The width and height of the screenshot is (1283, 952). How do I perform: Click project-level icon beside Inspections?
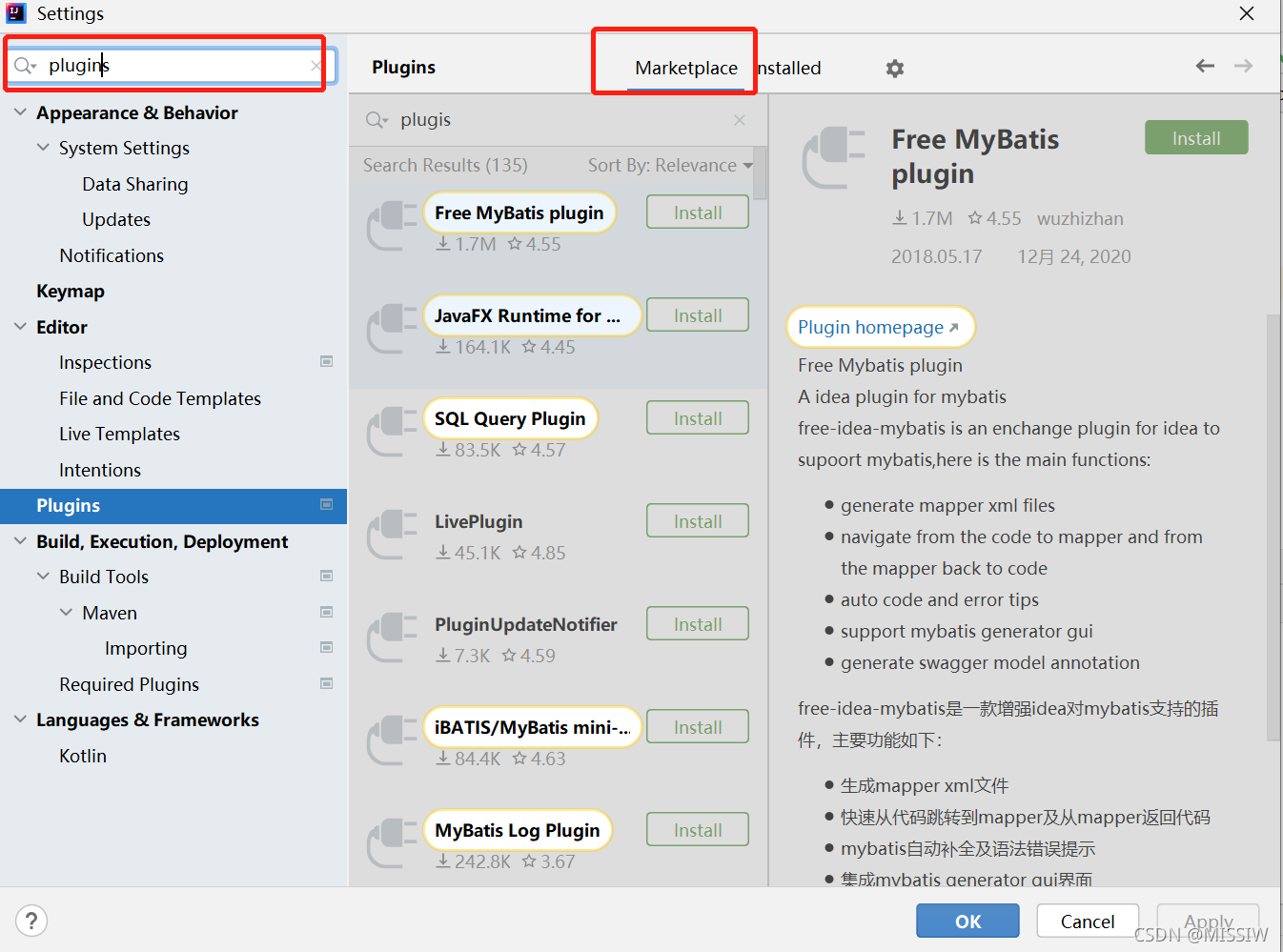point(326,362)
